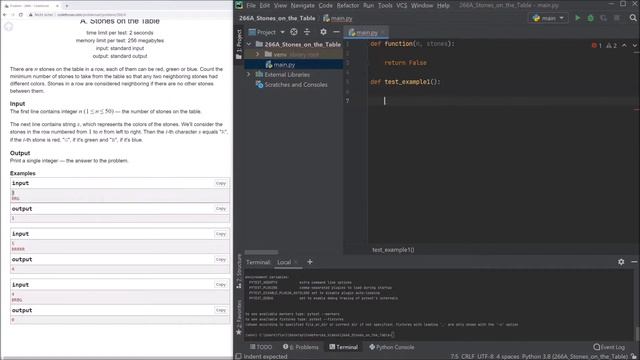Click the 7:5 caret position in status bar
This screenshot has height=360, width=640.
point(455,356)
